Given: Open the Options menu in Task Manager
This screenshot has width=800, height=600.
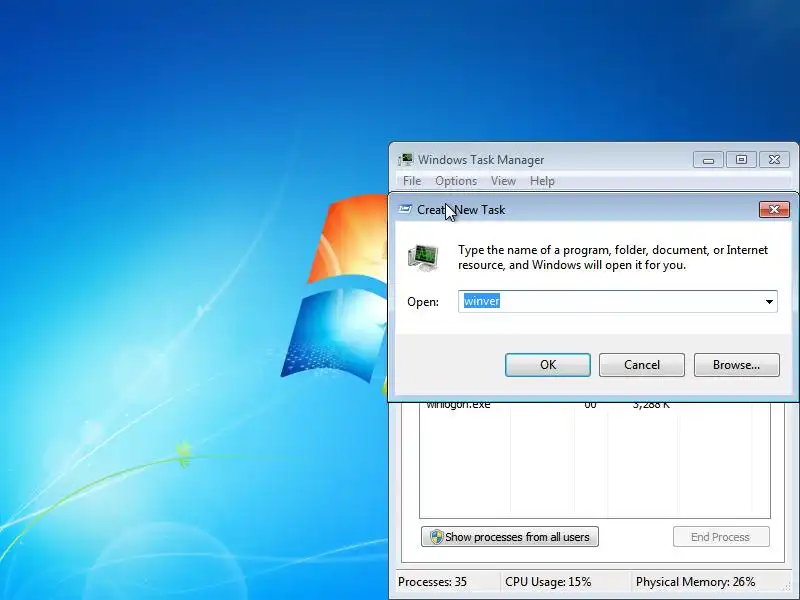Looking at the screenshot, I should point(456,181).
